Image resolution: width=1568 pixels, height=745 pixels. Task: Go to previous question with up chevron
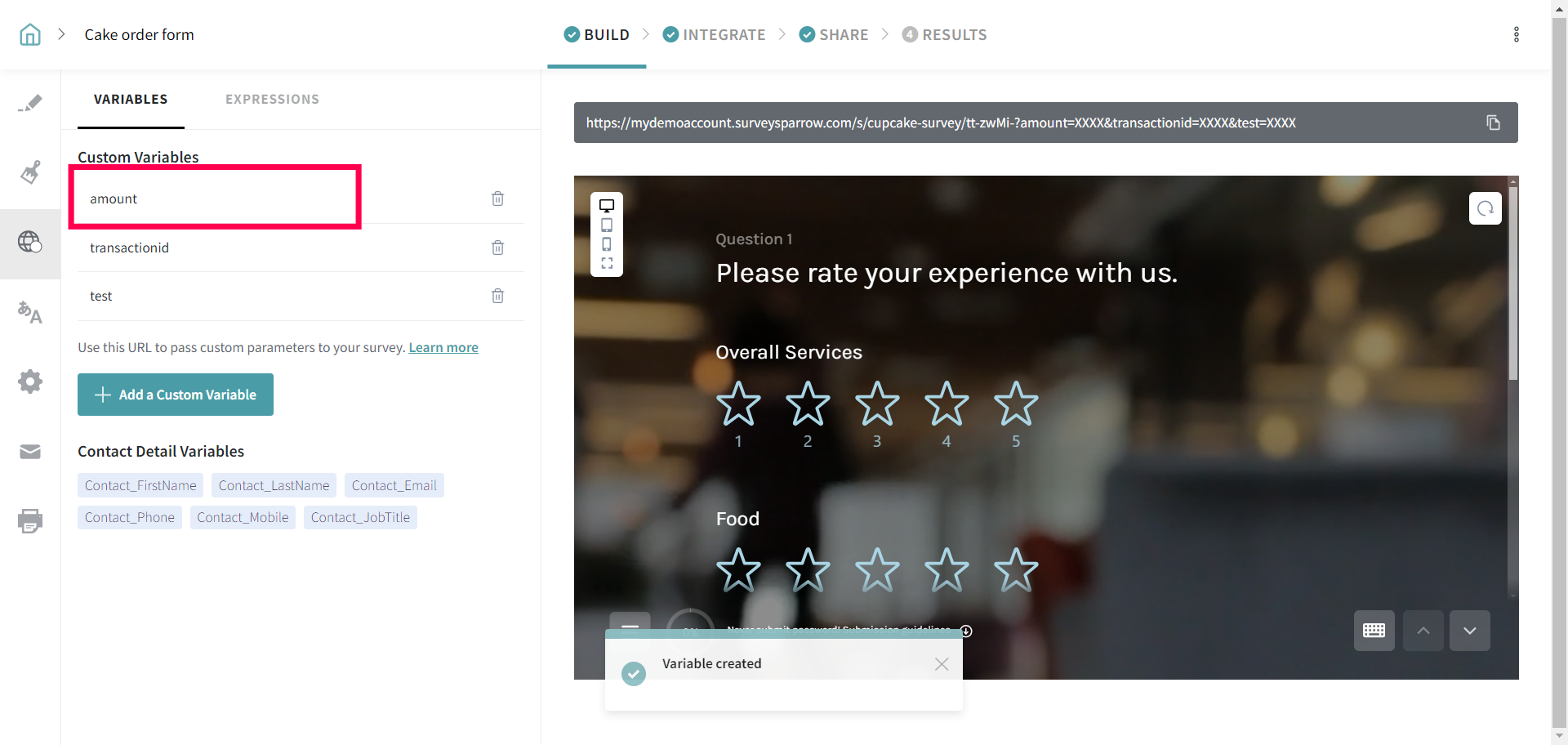click(x=1423, y=631)
